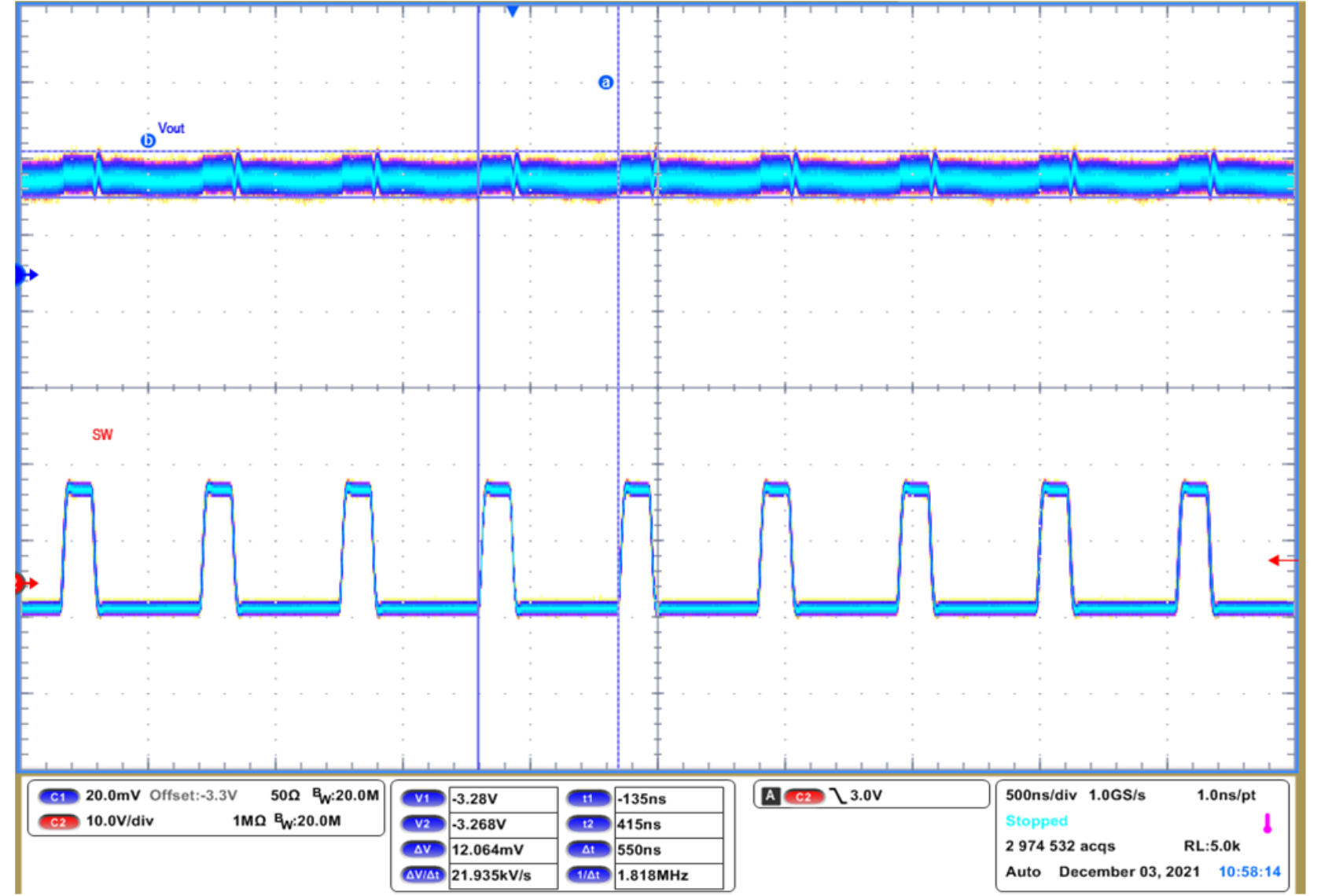Select cursor marker 'b' near Vout
Screen dimensions: 1321x896
coord(148,141)
